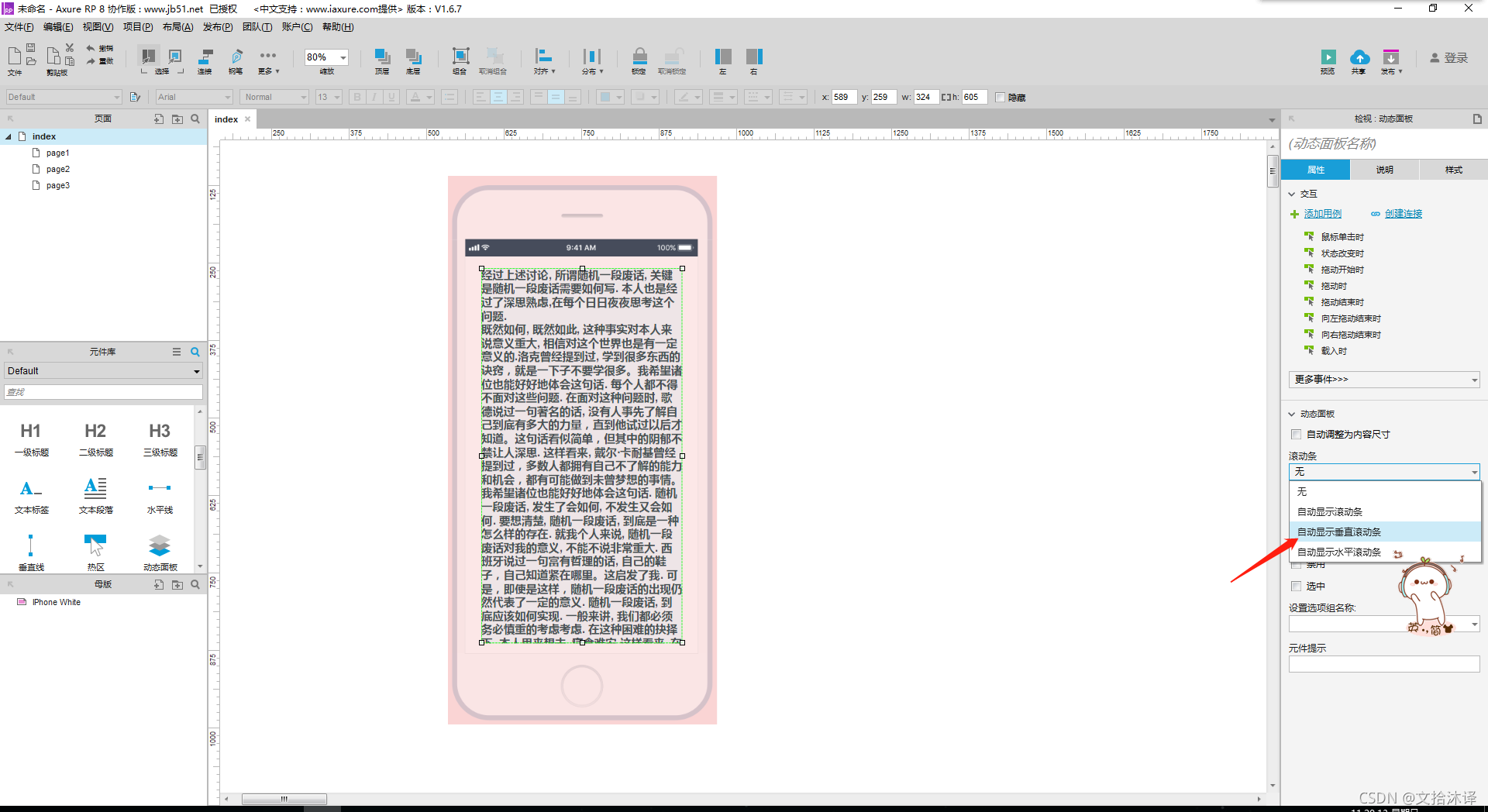Click Send to Back (底层) icon
Viewport: 1488px width, 812px height.
(x=413, y=57)
